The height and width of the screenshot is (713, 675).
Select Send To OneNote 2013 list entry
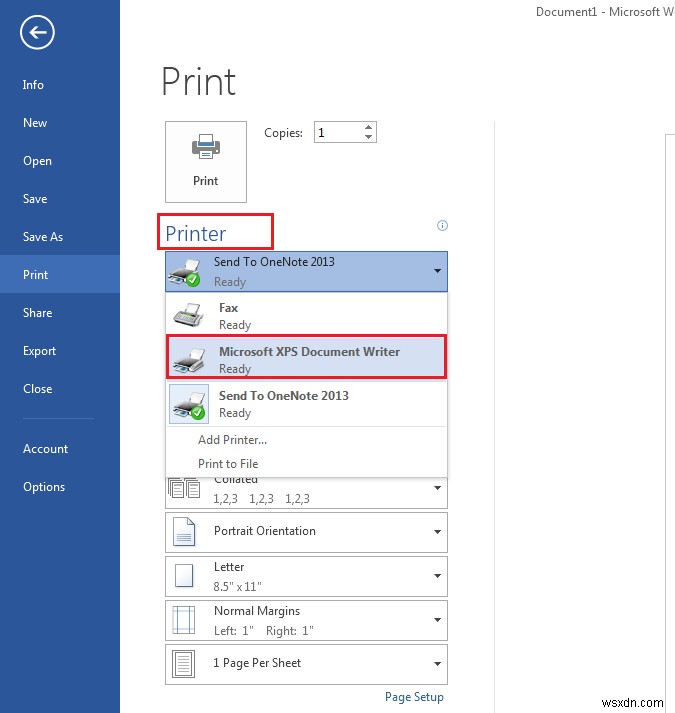coord(306,404)
